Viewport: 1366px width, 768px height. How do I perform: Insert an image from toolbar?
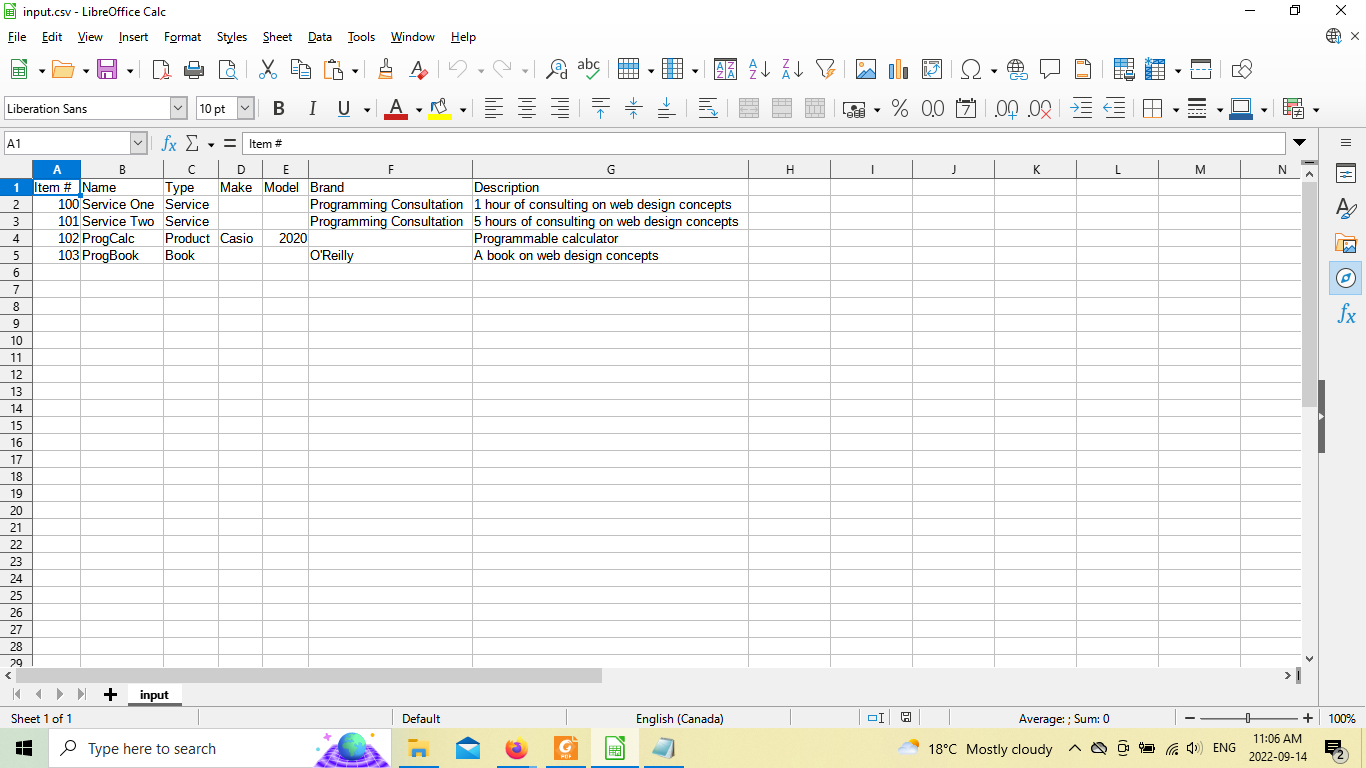click(866, 69)
